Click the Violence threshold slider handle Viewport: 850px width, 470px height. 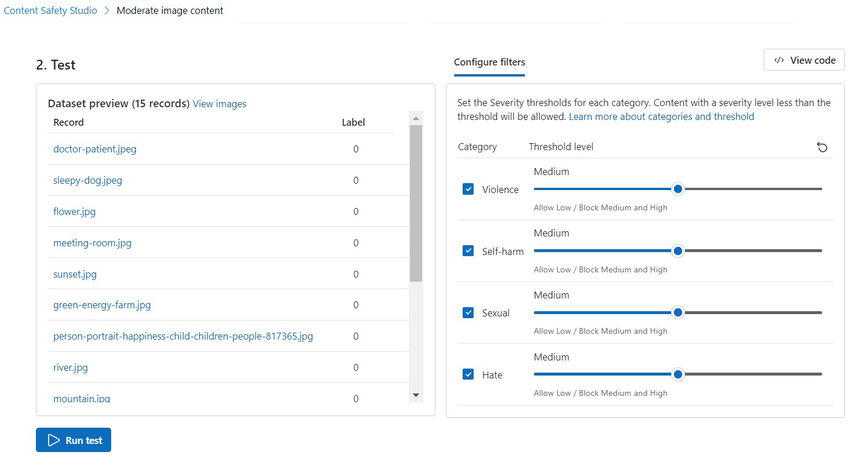click(678, 188)
